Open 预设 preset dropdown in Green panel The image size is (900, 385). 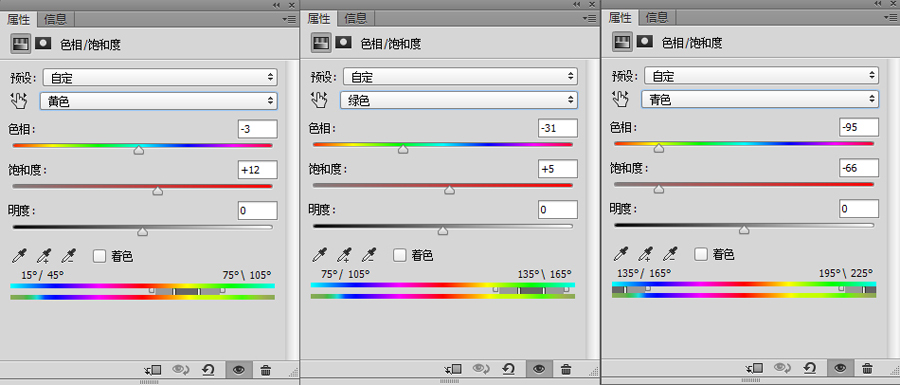460,76
